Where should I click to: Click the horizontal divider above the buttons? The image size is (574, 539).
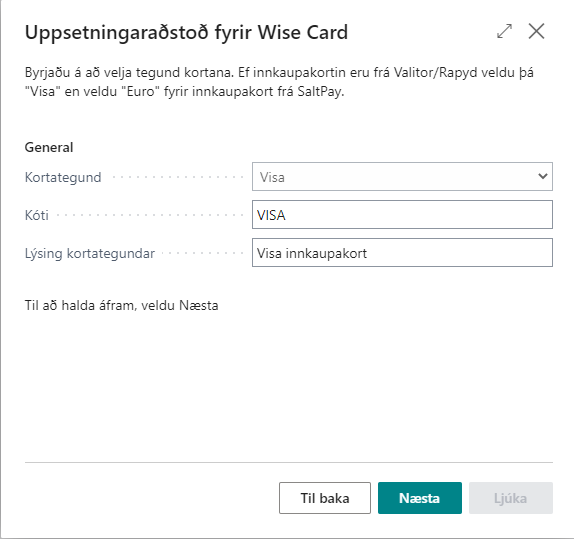pos(288,462)
